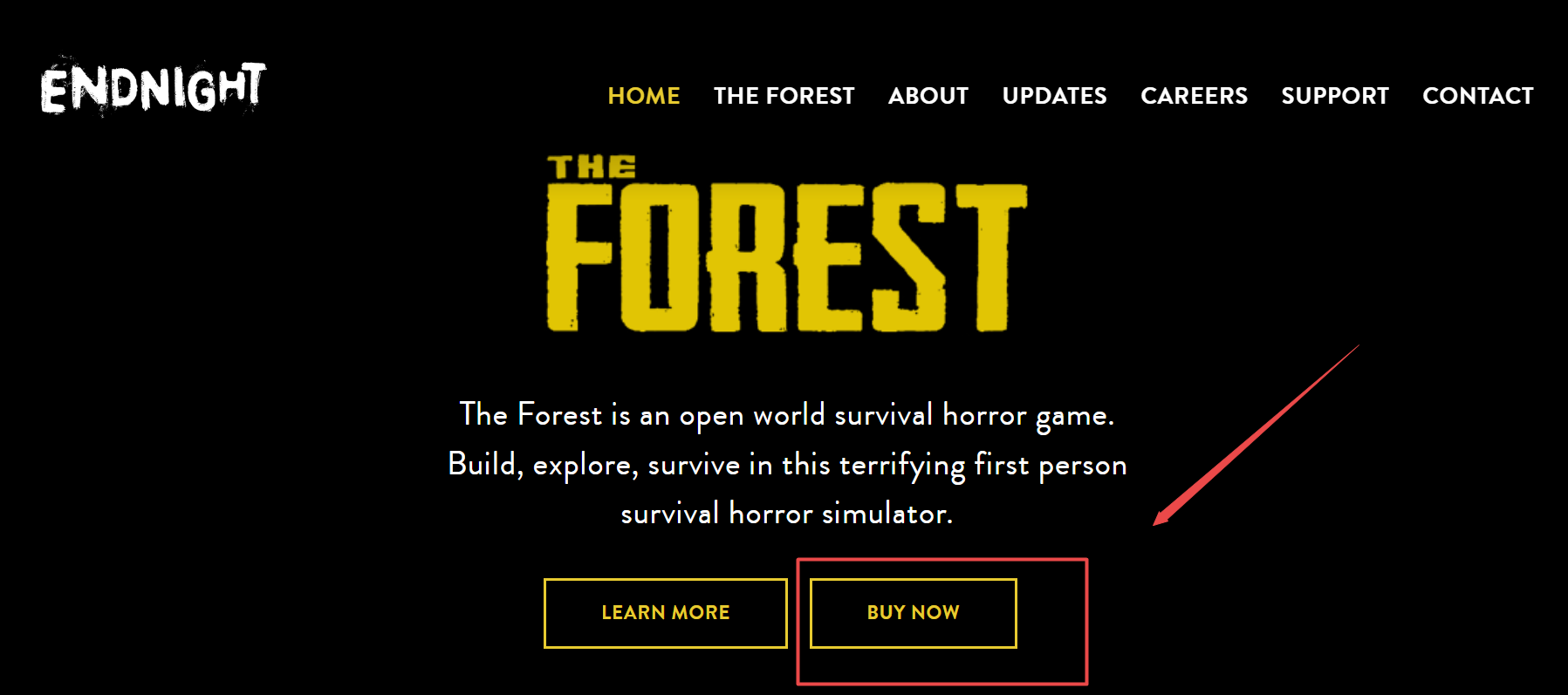Open the ABOUT menu item
Image resolution: width=1568 pixels, height=695 pixels.
[x=928, y=96]
